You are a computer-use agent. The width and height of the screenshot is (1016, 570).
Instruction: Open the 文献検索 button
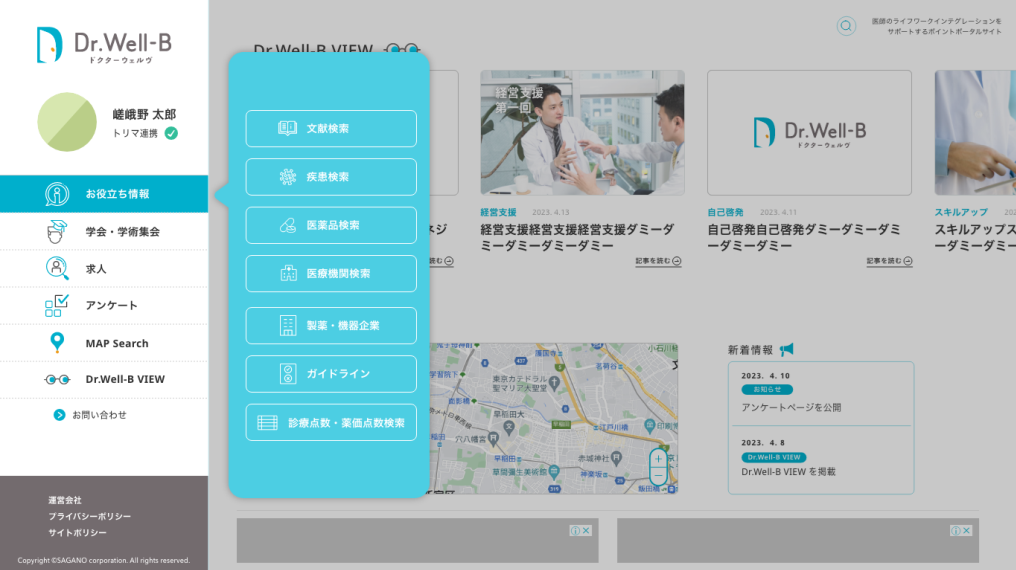coord(331,128)
